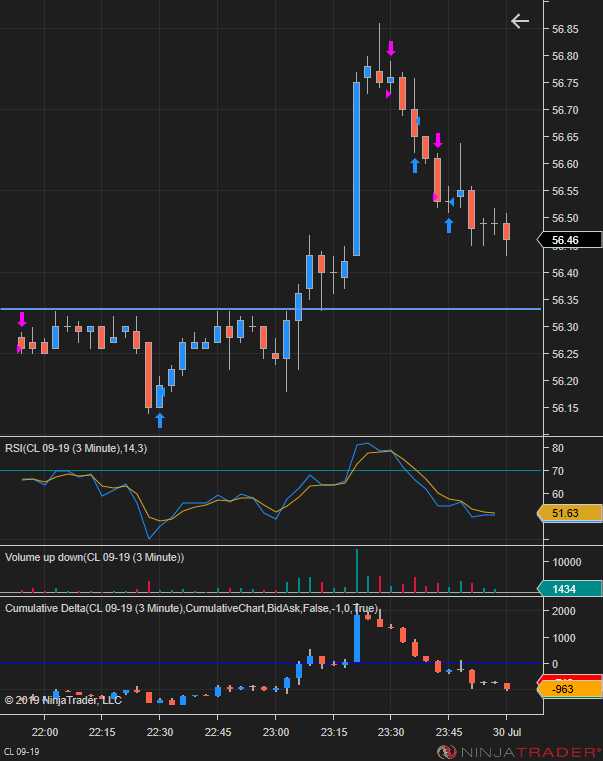The image size is (603, 761).
Task: Select the Cumulative Delta indicator label
Action: coord(191,608)
